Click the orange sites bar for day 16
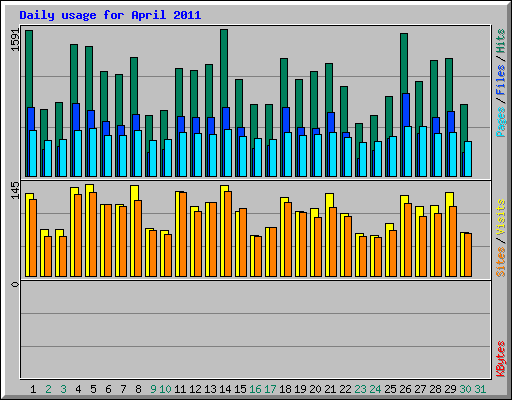Viewport: 512px width, 400px height. coord(258,256)
